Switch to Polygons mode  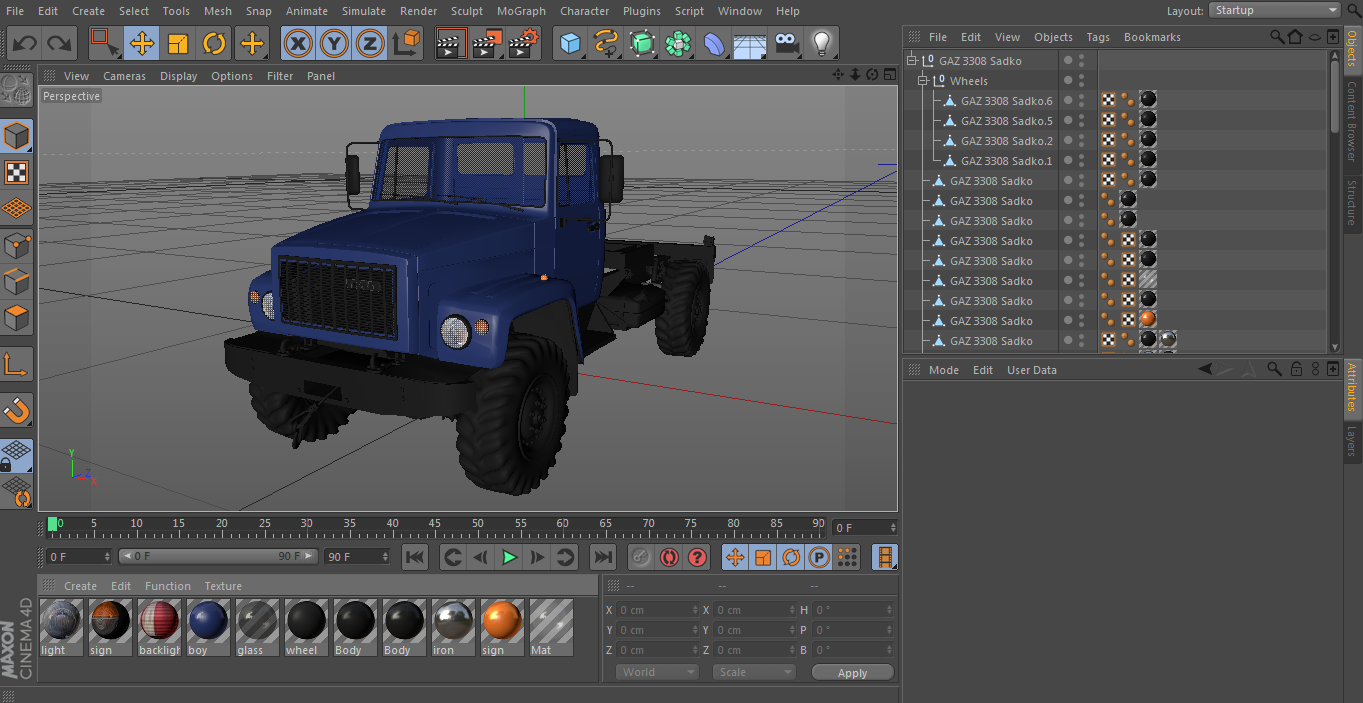(x=17, y=319)
